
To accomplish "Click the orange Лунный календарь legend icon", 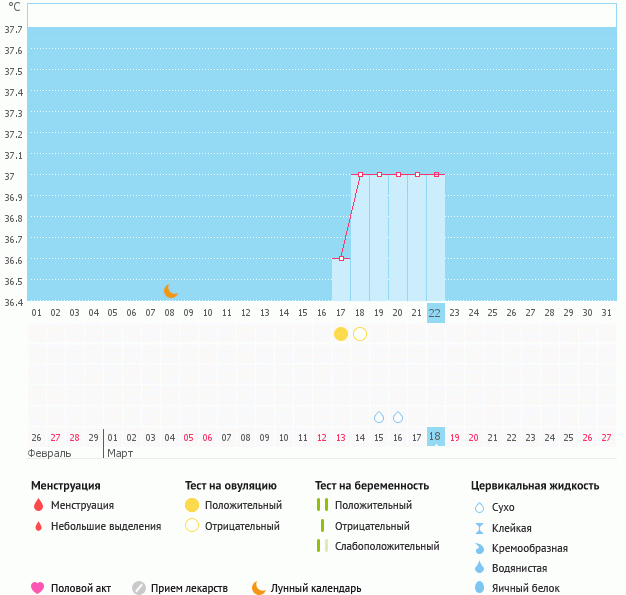I will [x=259, y=588].
